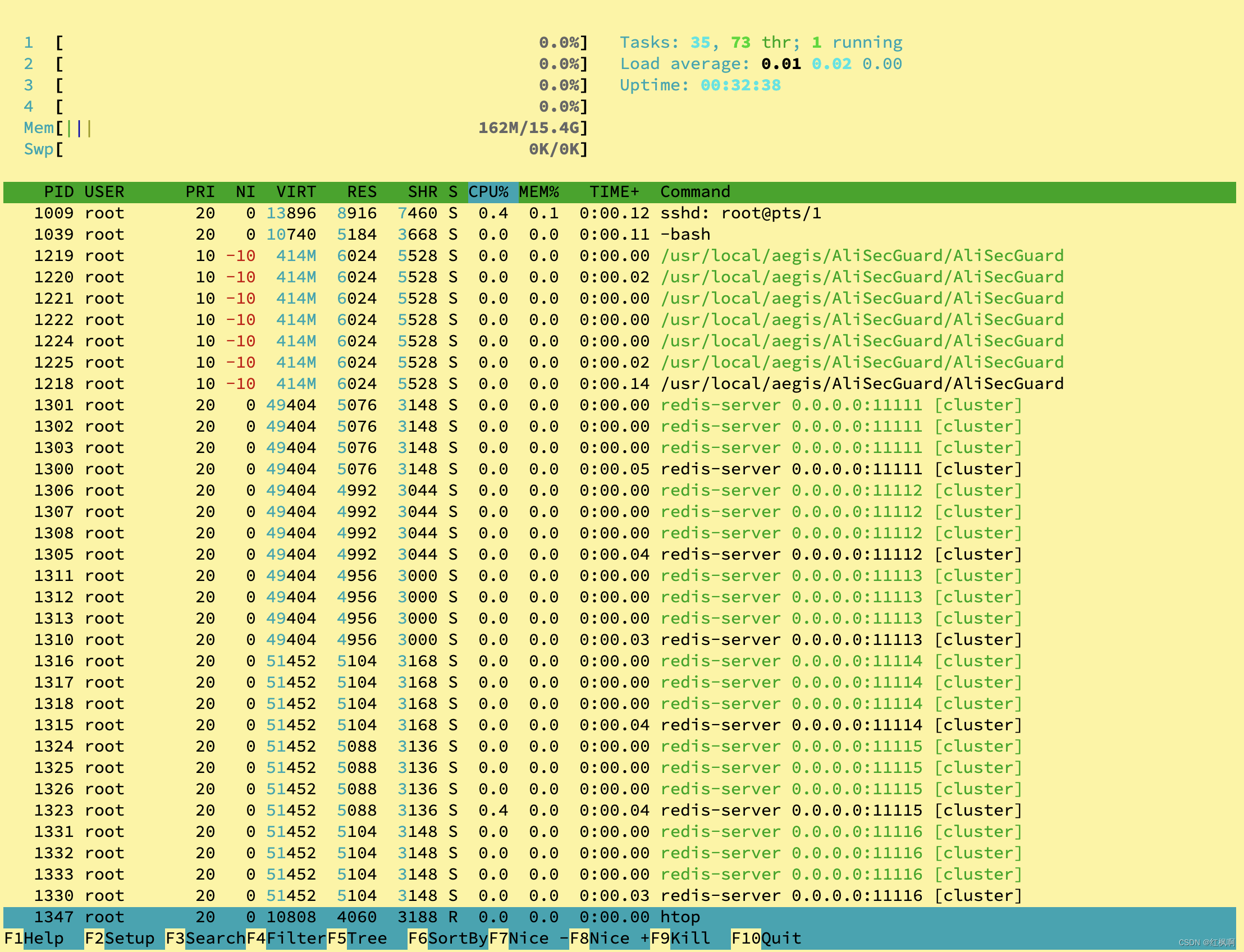Select redis-server 11116 thread PID 1333
The height and width of the screenshot is (952, 1244).
[x=619, y=875]
